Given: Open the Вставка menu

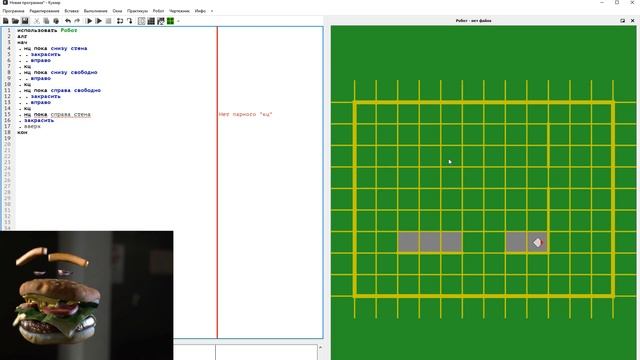Looking at the screenshot, I should 71,11.
